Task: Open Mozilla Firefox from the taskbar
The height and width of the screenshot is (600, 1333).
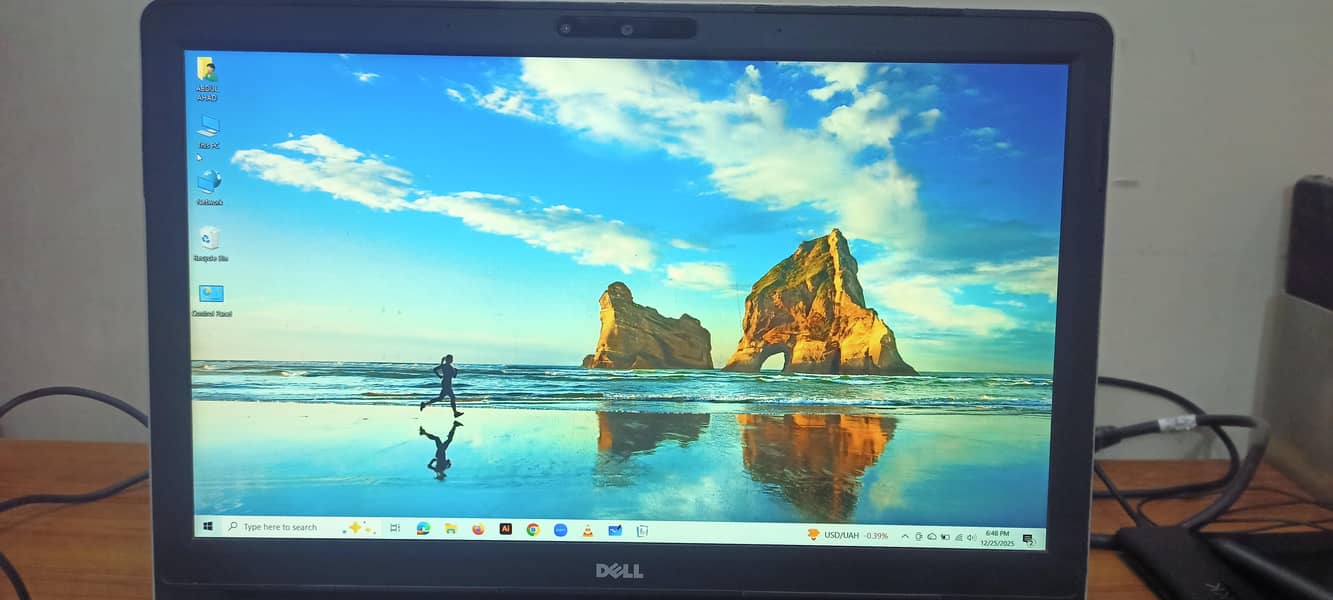Action: [478, 527]
